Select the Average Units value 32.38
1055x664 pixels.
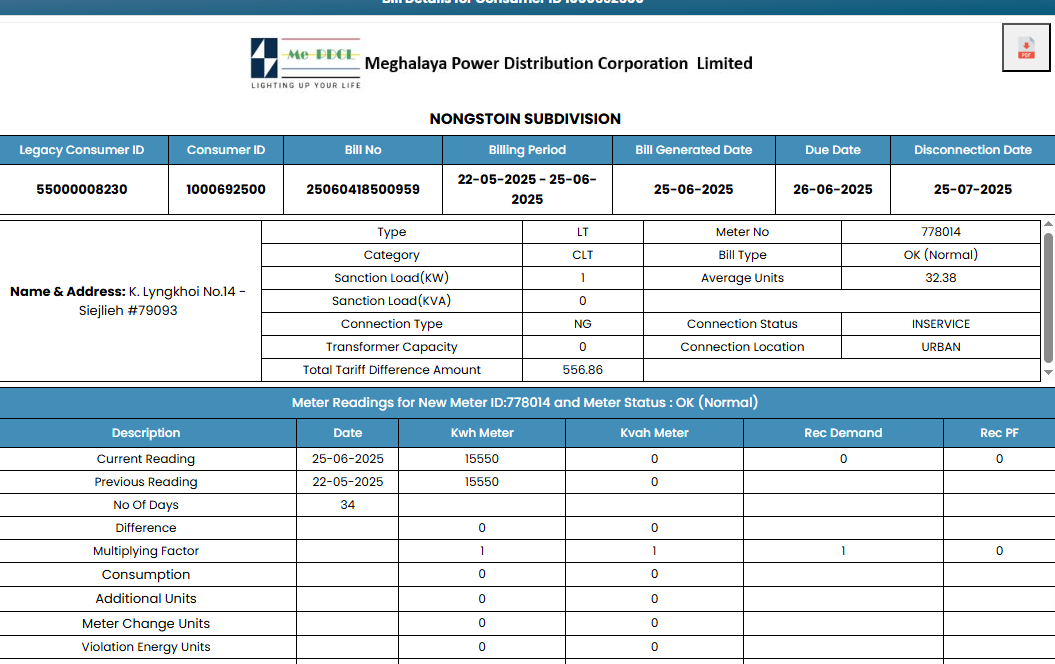tap(941, 278)
